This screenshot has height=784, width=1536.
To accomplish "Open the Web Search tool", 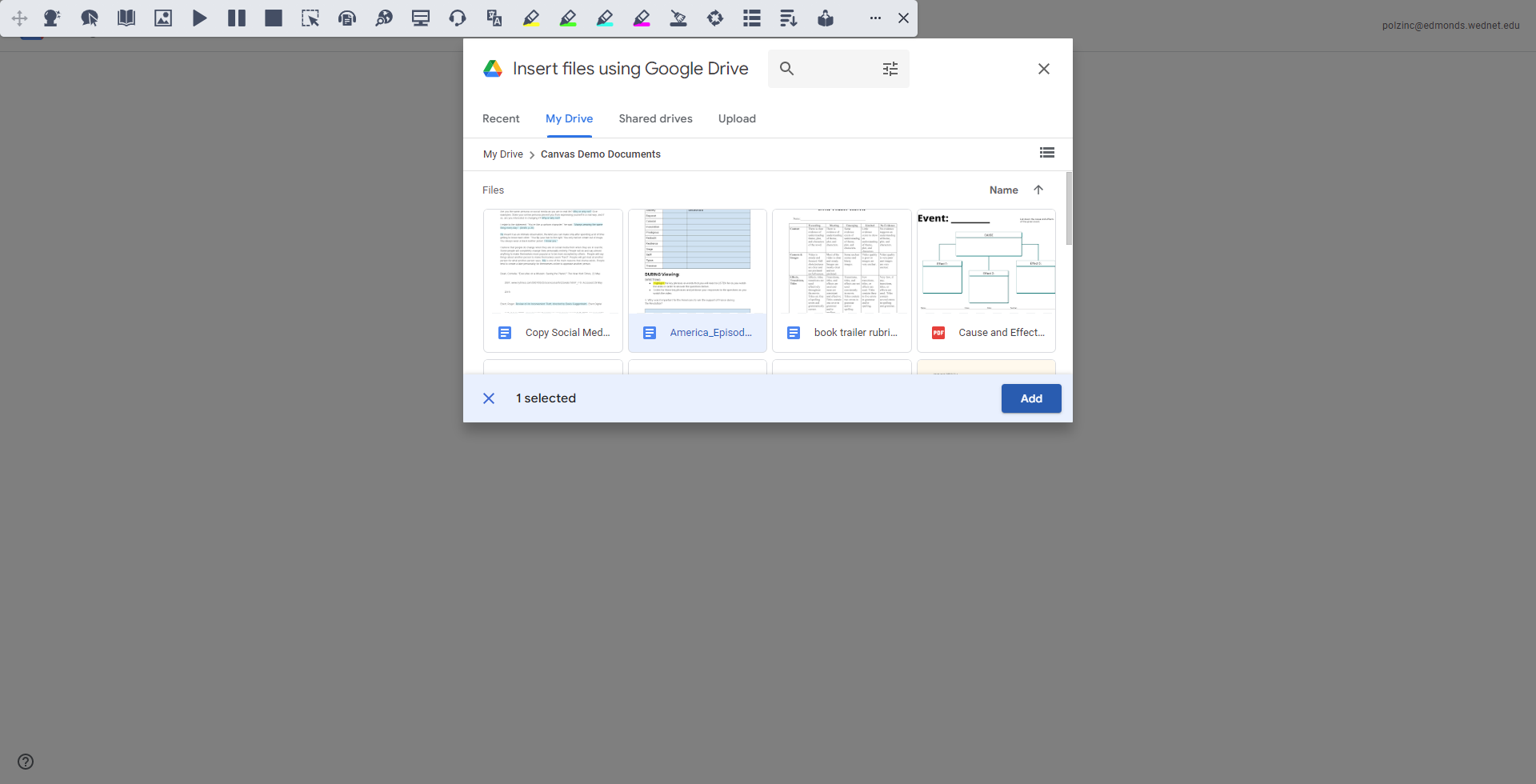I will click(x=384, y=18).
